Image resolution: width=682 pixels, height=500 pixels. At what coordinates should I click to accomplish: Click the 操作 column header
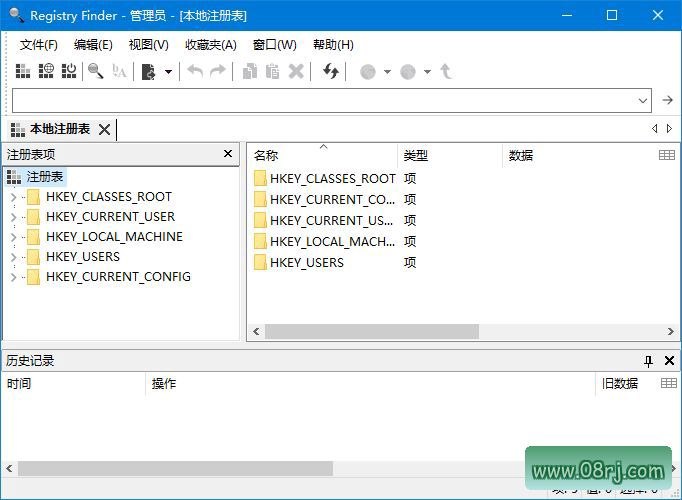pos(370,383)
